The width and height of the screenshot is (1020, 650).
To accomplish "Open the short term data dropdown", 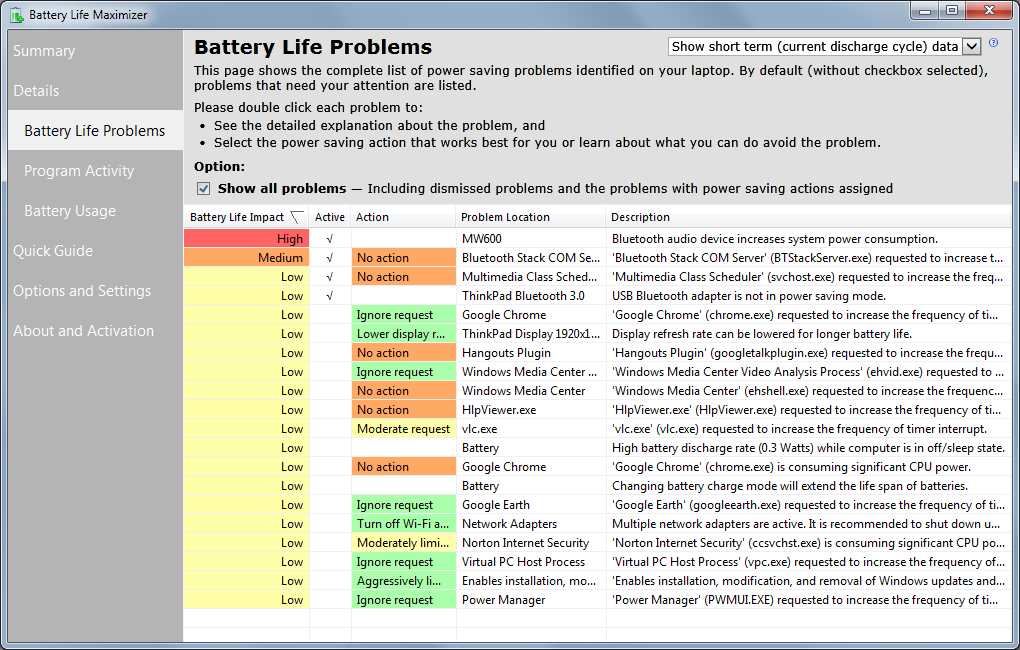I will tap(971, 46).
